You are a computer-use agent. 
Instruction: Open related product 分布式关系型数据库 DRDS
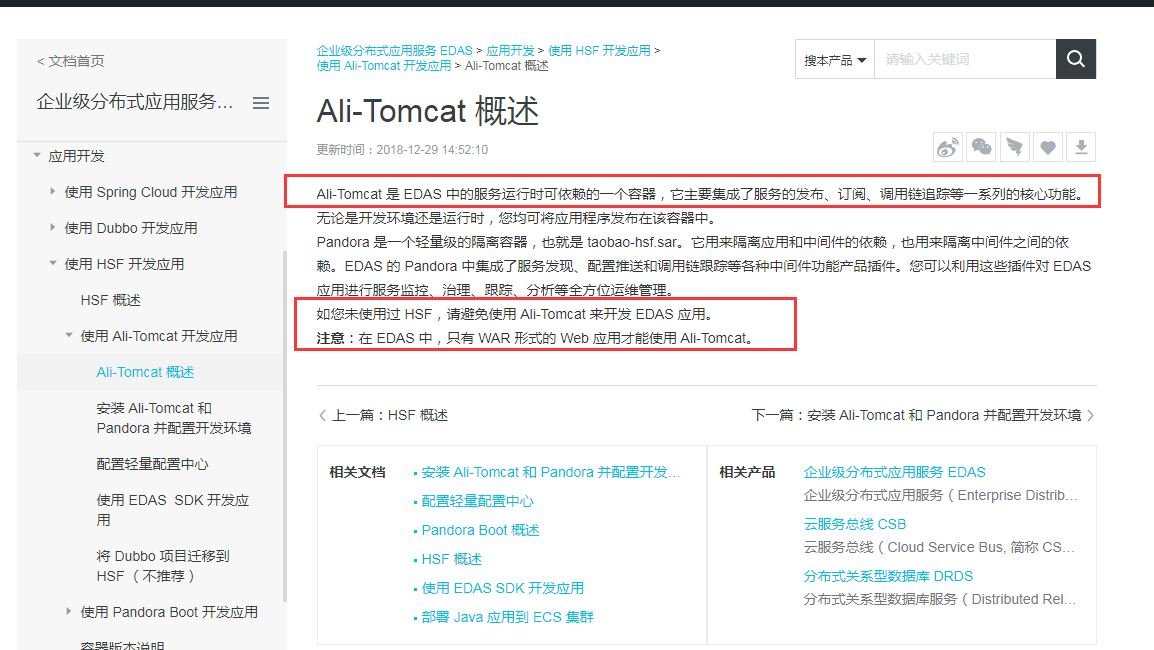click(x=888, y=576)
